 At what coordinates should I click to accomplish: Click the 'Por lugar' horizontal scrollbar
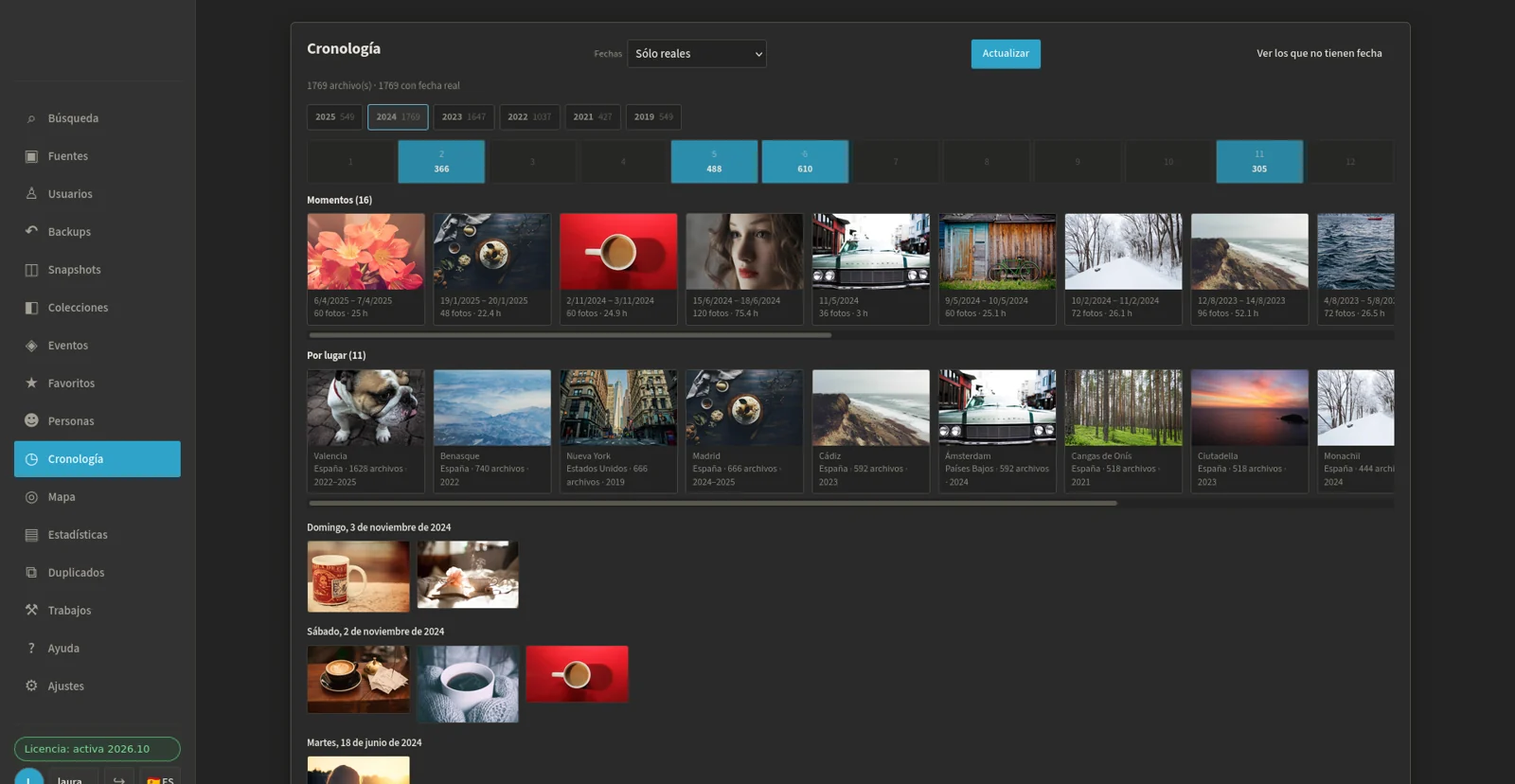[713, 504]
